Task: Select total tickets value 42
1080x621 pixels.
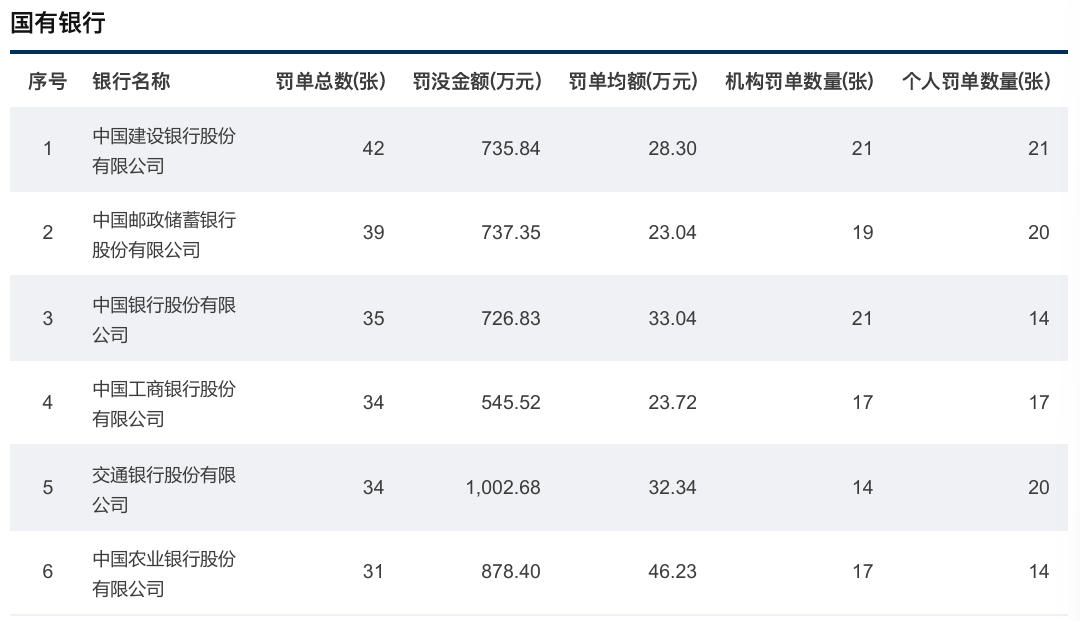Action: coord(373,148)
